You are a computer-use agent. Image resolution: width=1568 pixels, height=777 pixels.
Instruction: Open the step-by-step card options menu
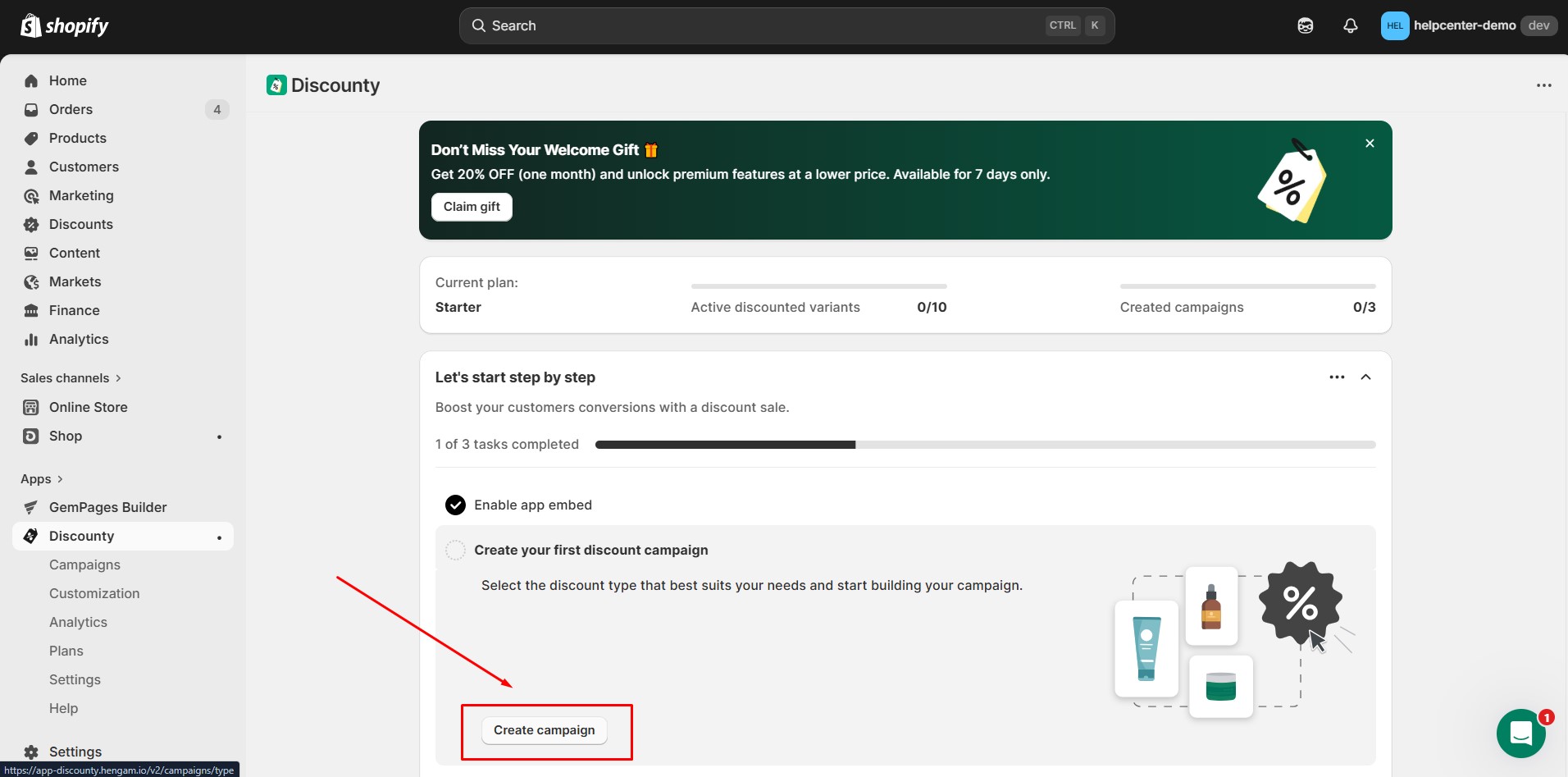coord(1337,377)
